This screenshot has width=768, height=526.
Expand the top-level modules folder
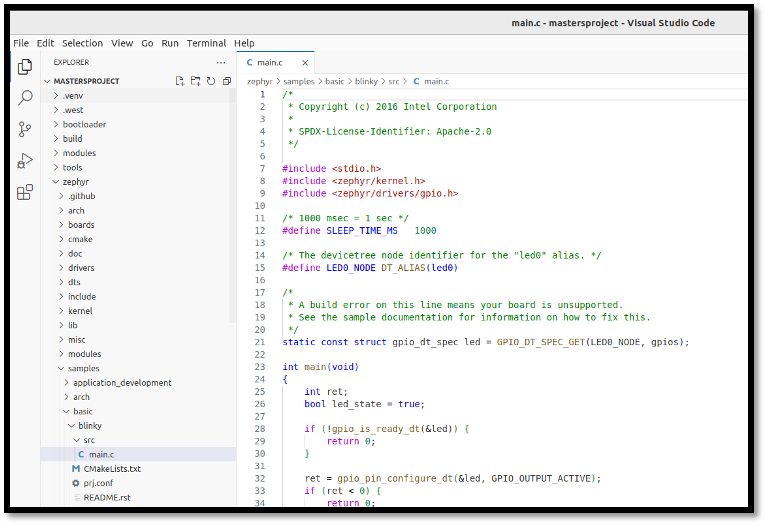[138, 153]
